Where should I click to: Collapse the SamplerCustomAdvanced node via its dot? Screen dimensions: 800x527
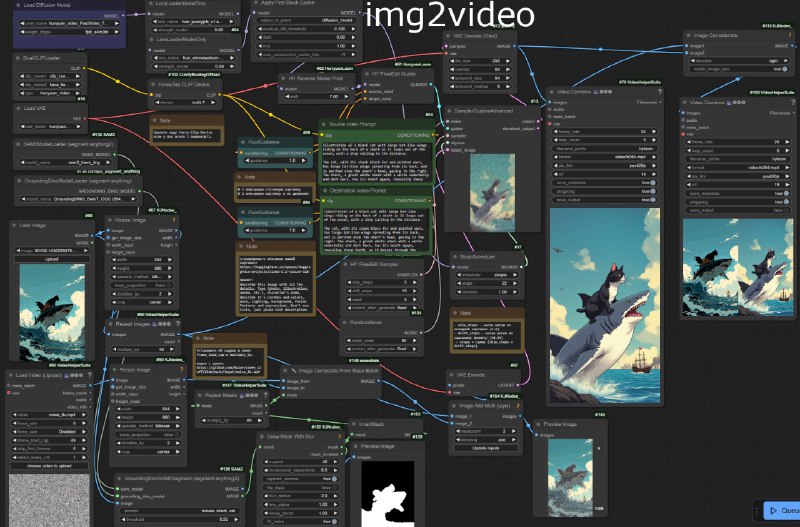coord(449,111)
